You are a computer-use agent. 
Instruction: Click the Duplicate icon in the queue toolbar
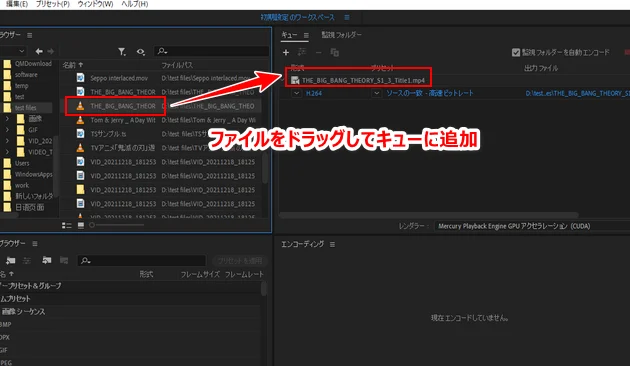[334, 52]
